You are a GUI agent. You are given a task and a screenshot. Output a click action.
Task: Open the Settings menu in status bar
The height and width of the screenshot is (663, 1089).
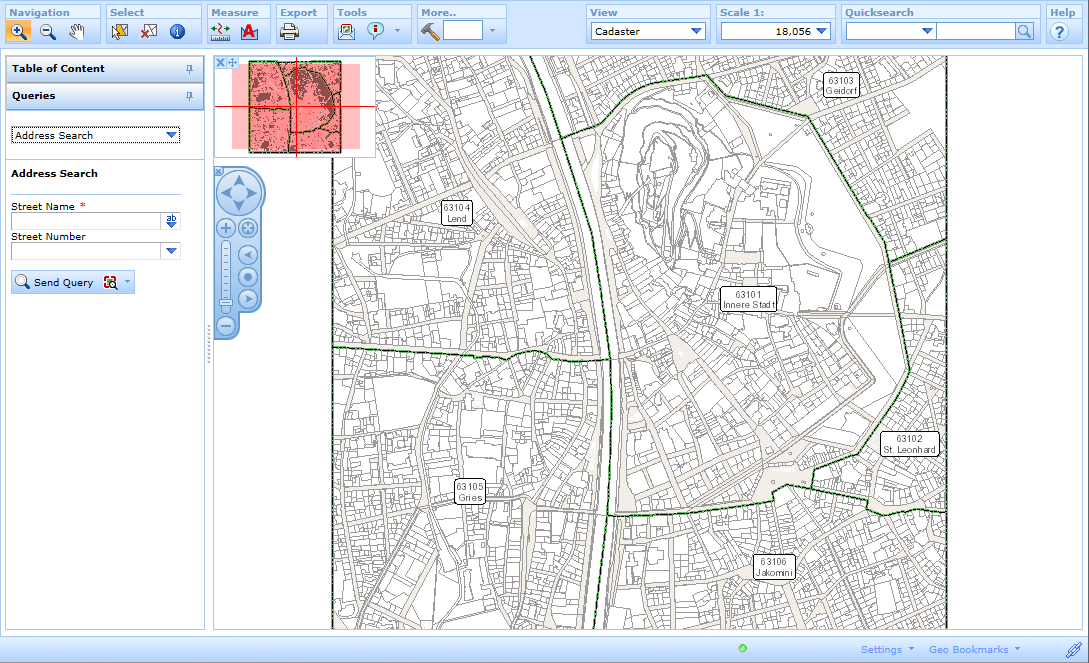pos(883,649)
